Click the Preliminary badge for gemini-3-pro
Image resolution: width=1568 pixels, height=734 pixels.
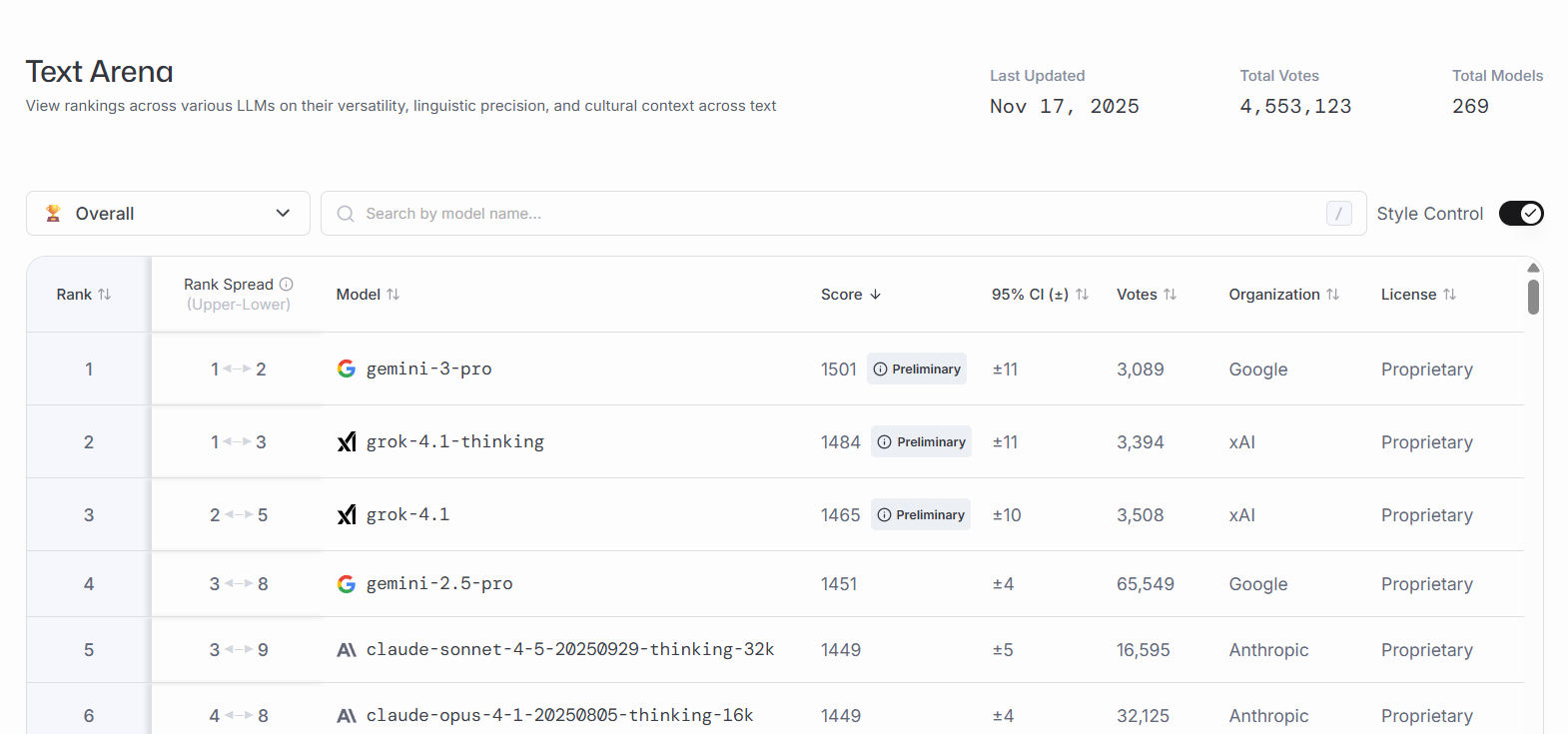(917, 368)
